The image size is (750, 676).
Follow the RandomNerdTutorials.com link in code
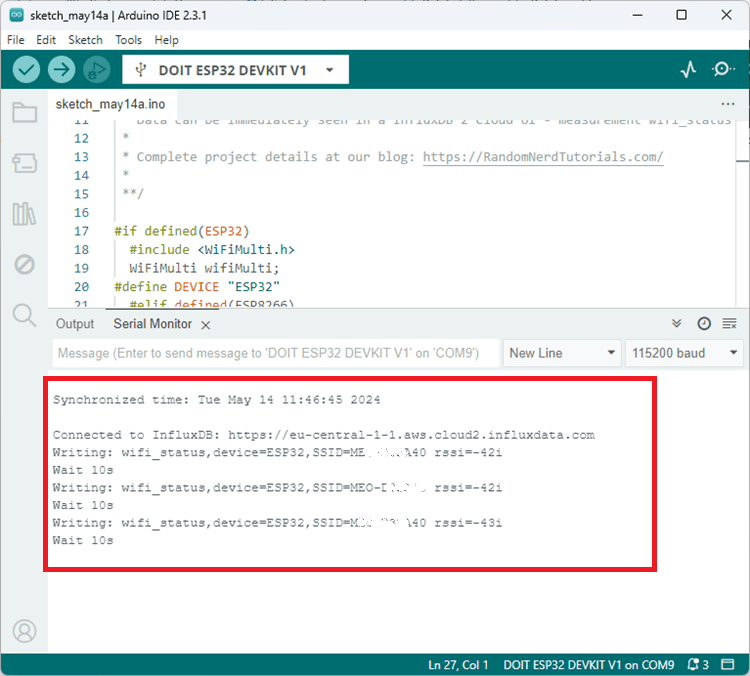[x=543, y=157]
